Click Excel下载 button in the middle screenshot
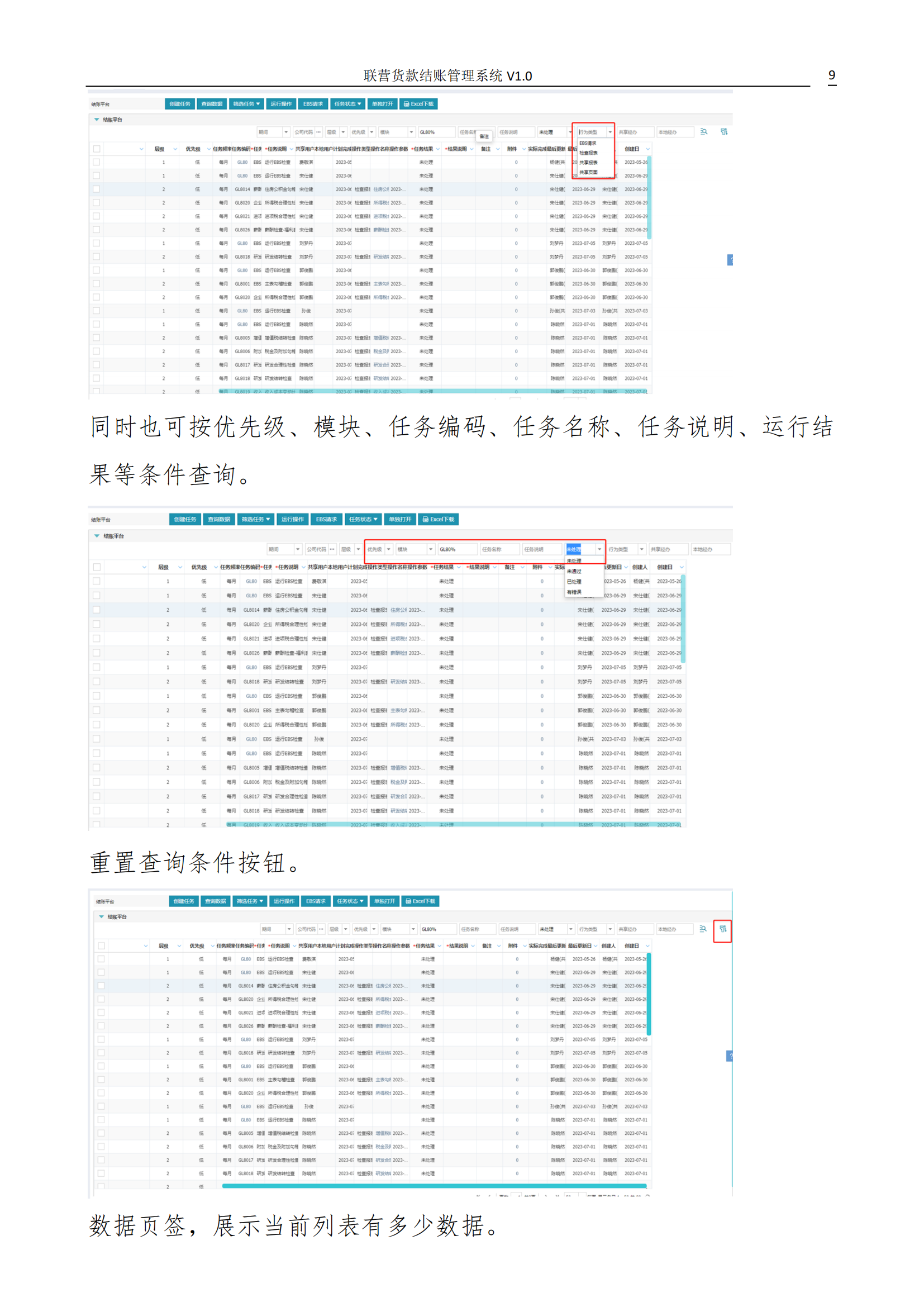The width and height of the screenshot is (924, 1307). [x=438, y=519]
